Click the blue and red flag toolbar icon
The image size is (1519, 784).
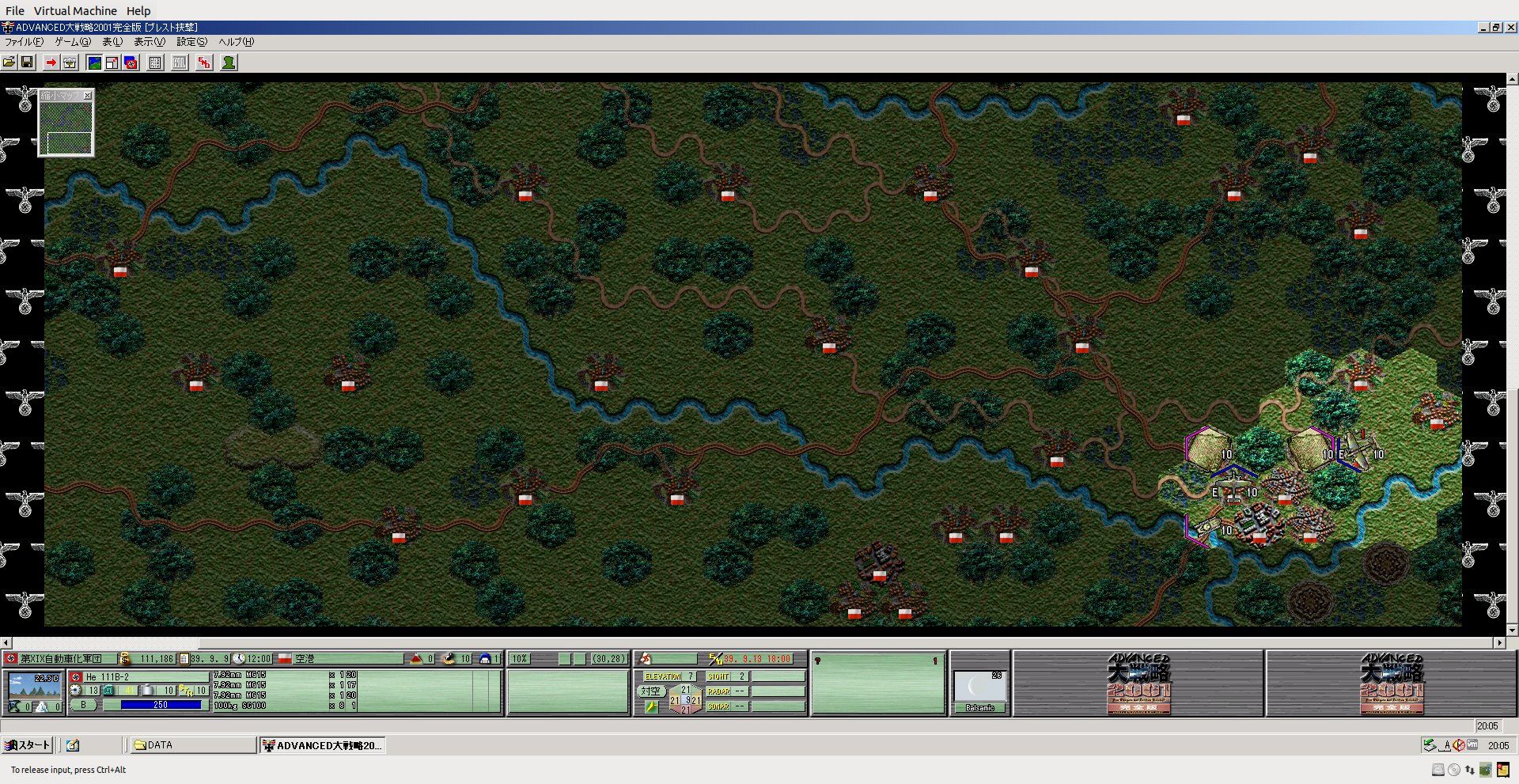point(131,62)
